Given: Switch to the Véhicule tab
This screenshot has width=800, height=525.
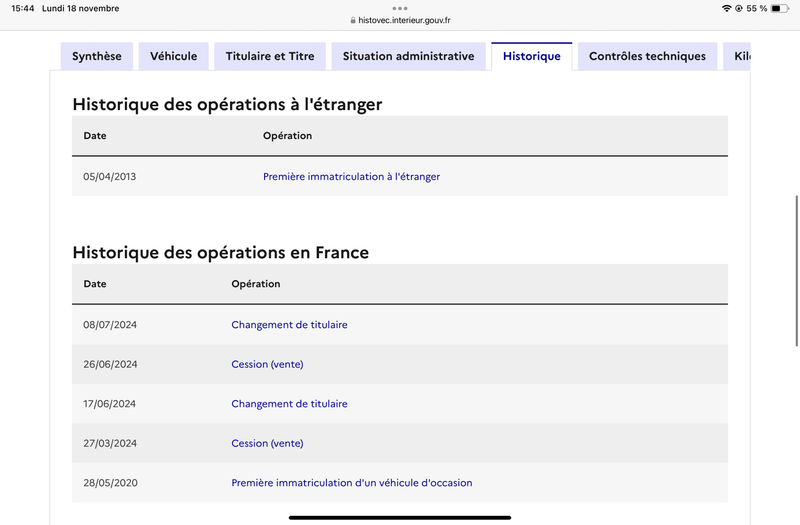Looking at the screenshot, I should (173, 56).
